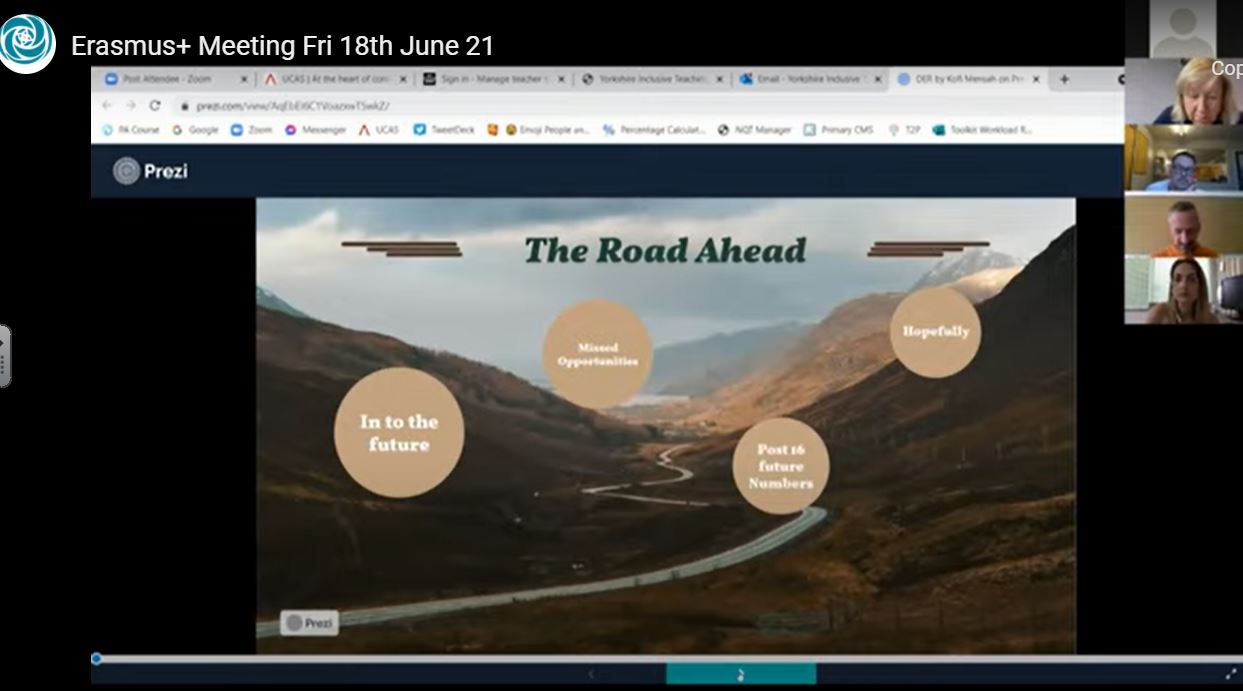Enter fullscreen using the expand icon
Viewport: 1243px width, 691px height.
click(x=1230, y=674)
